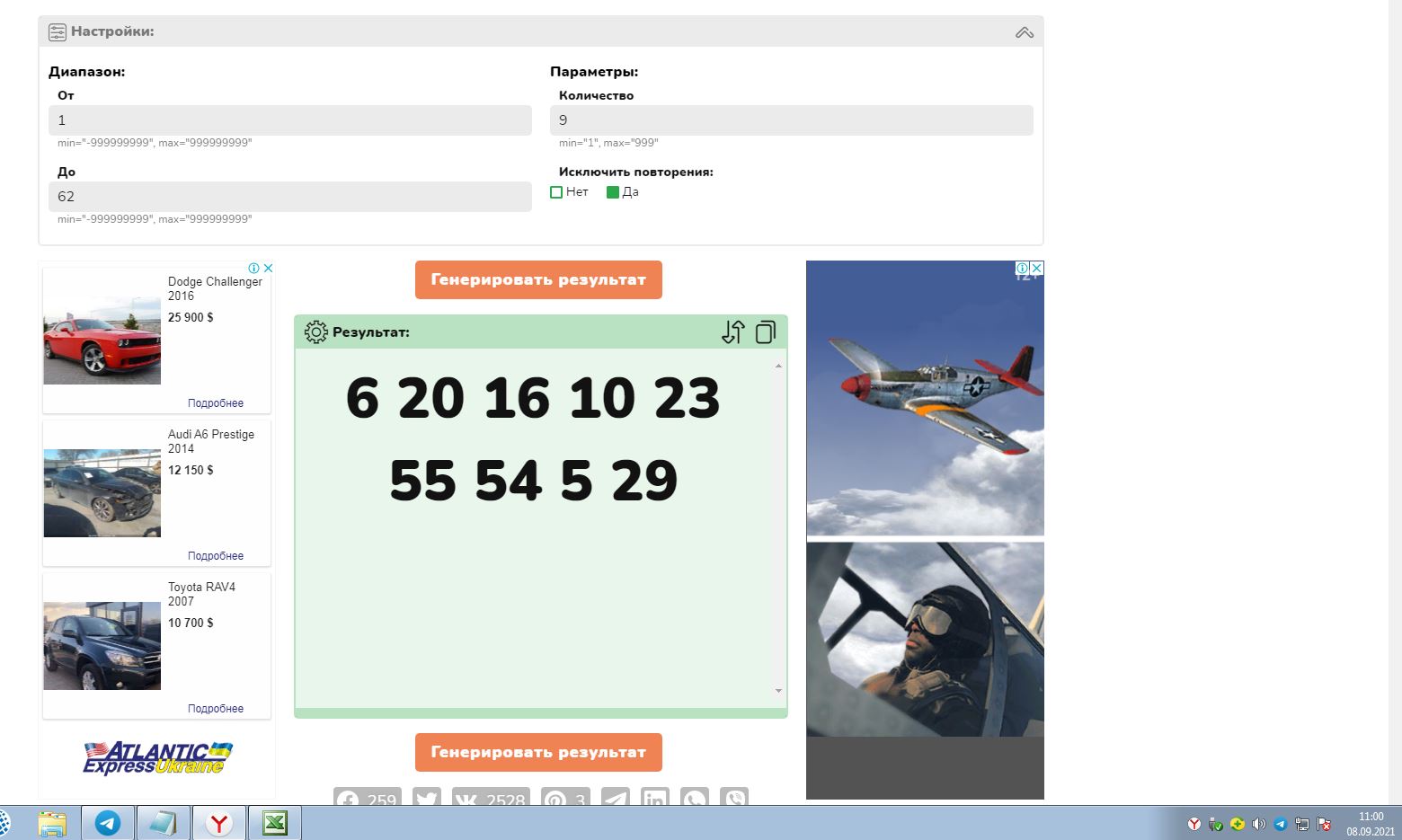1402x840 pixels.
Task: Open Excel from the taskbar
Action: pos(274,823)
